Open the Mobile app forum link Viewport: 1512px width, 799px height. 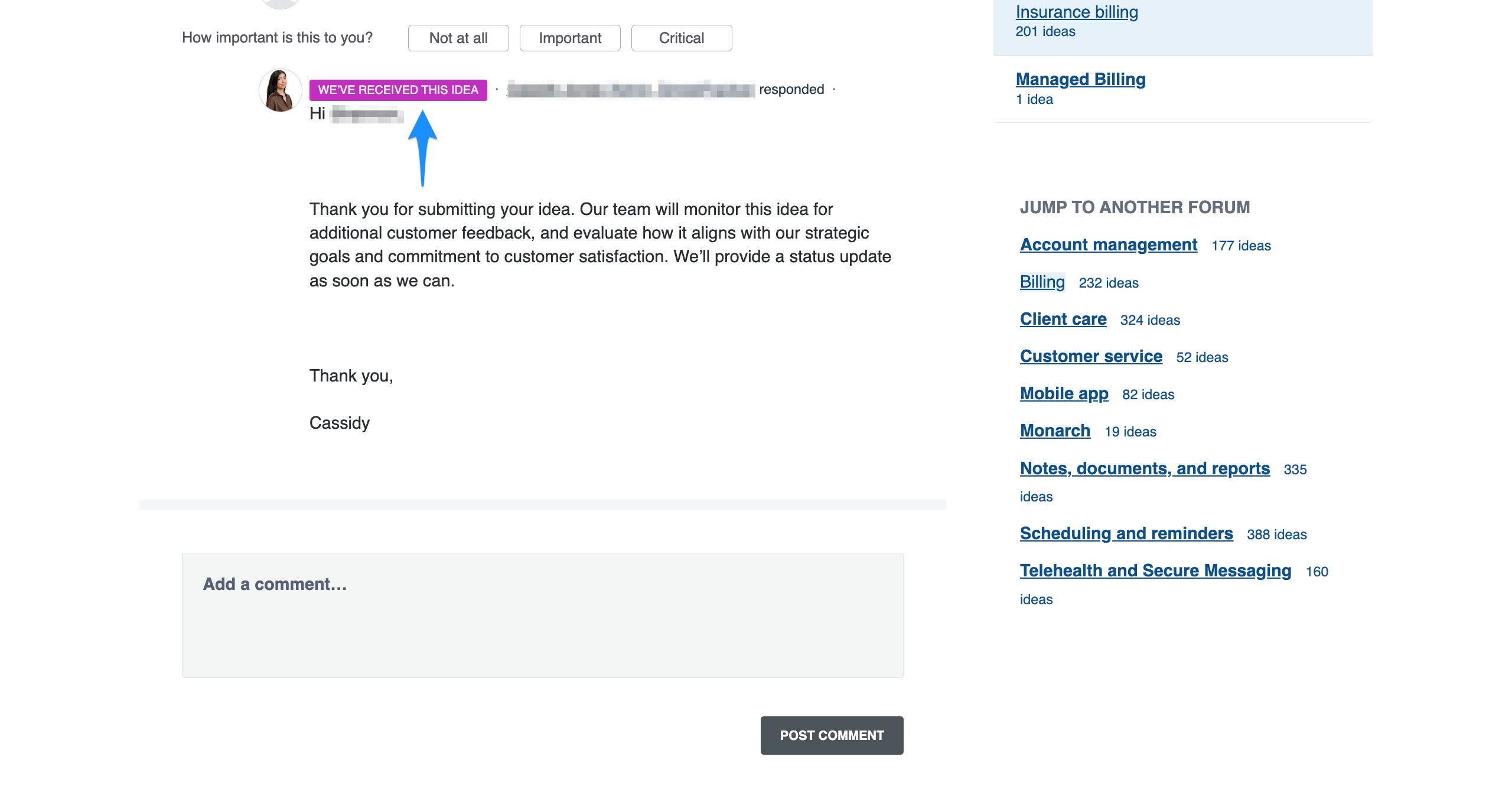coord(1064,393)
